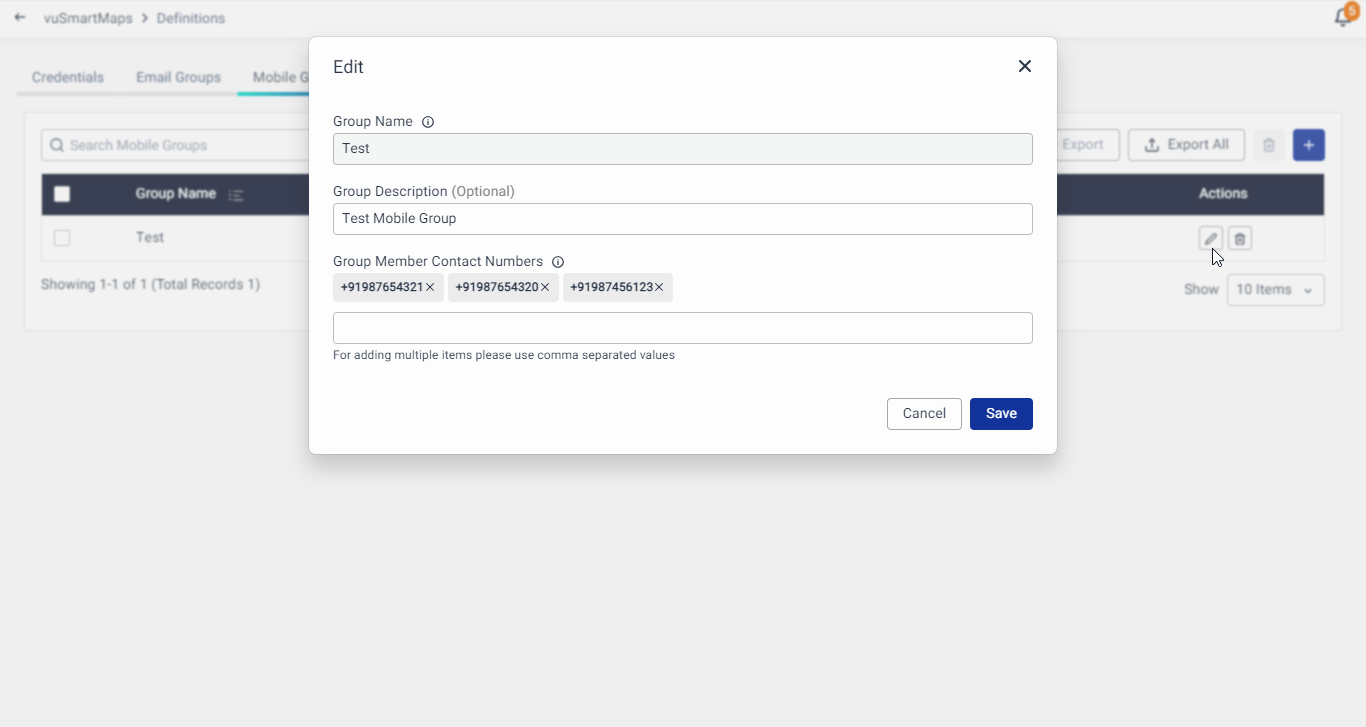Click the back arrow icon

coord(20,17)
